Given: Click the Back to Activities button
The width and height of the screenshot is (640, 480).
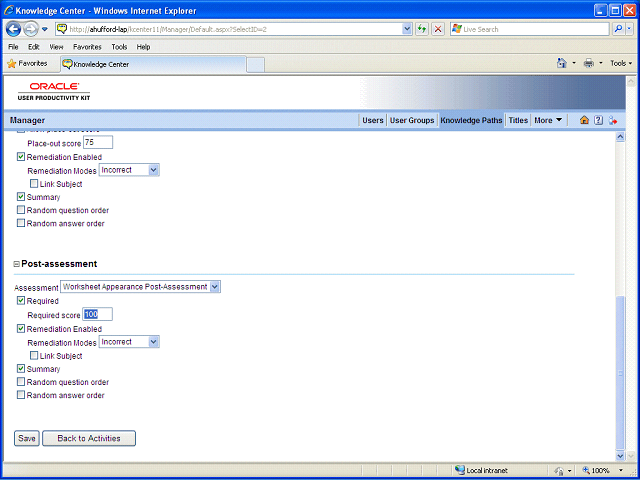Looking at the screenshot, I should click(89, 438).
